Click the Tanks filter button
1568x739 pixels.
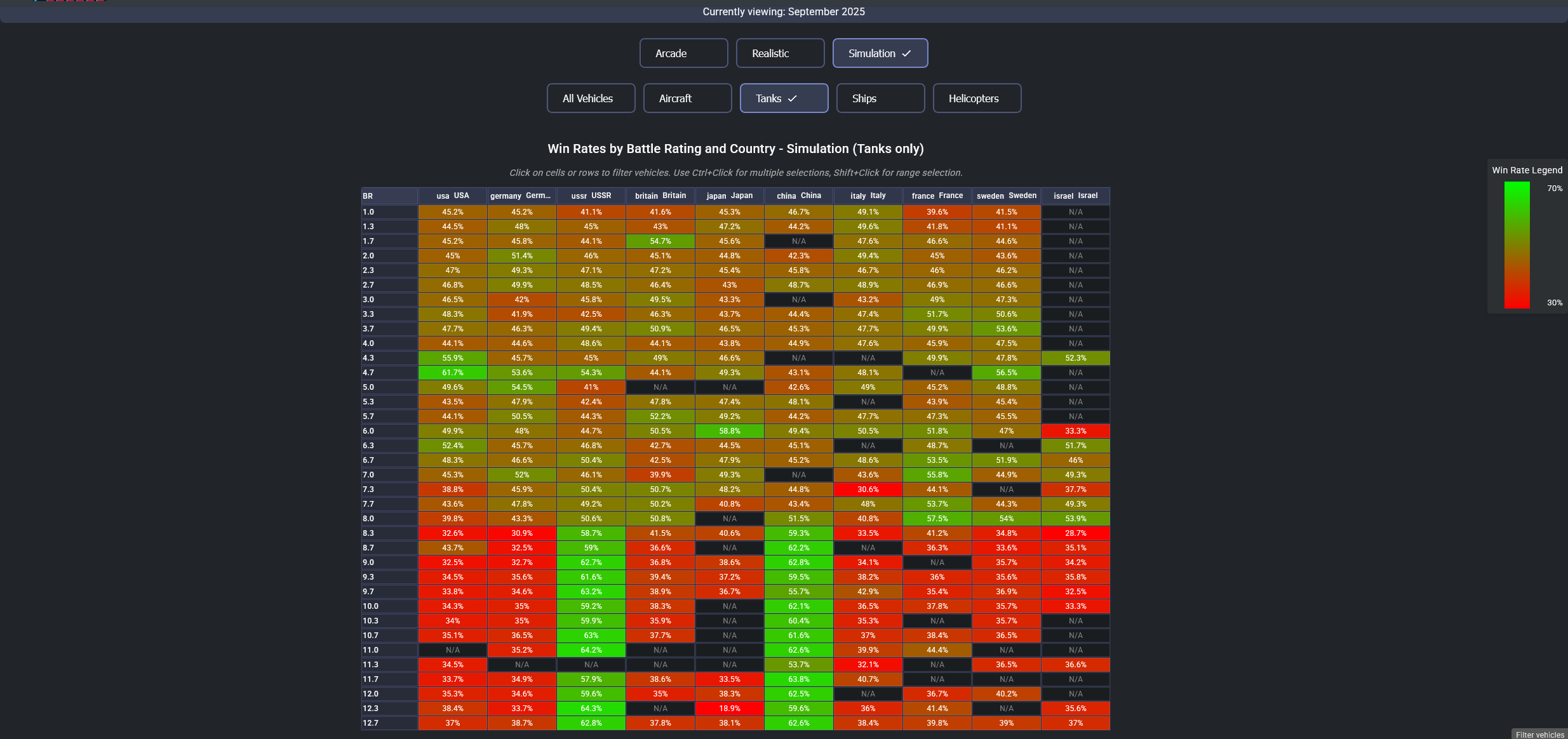coord(784,98)
